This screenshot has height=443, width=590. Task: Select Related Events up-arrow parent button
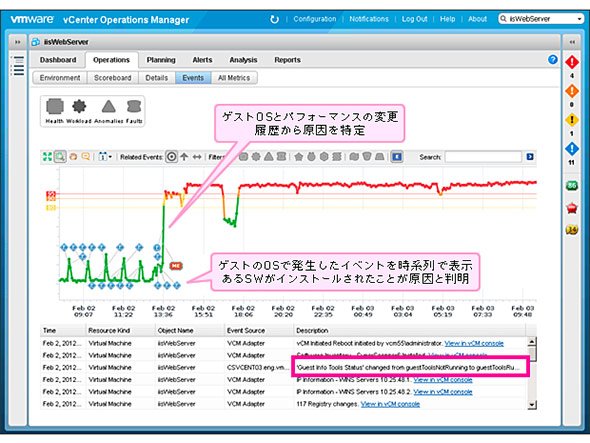[184, 157]
